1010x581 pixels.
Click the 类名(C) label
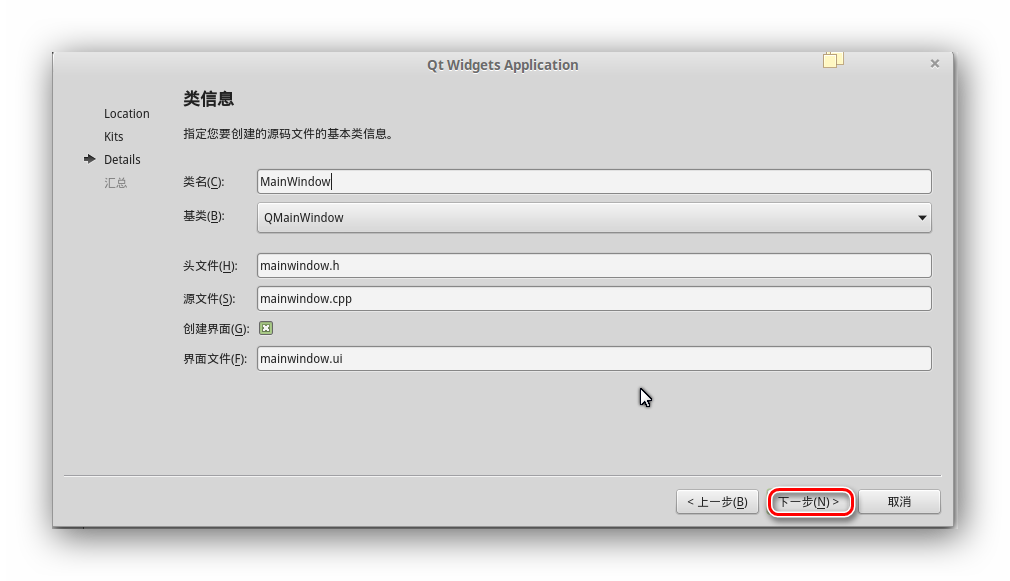click(x=204, y=182)
